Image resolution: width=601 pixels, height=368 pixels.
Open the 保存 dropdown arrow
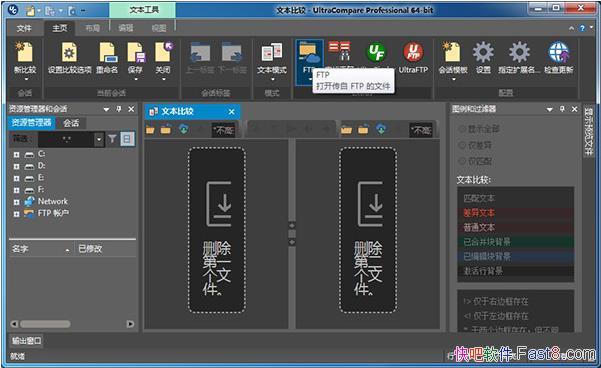pyautogui.click(x=136, y=79)
